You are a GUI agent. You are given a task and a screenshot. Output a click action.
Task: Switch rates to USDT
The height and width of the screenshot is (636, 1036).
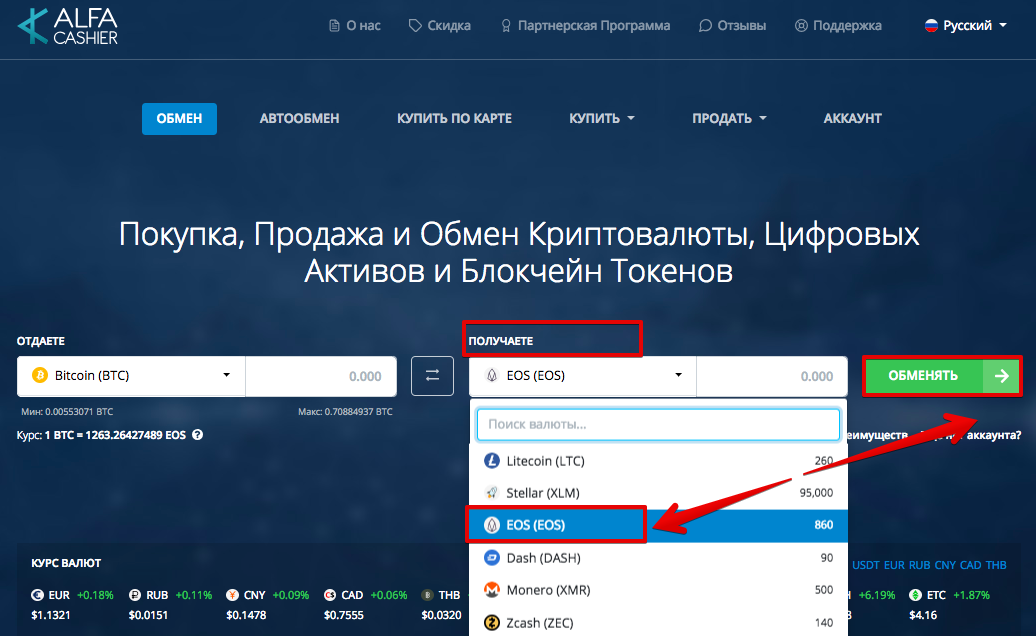[866, 565]
